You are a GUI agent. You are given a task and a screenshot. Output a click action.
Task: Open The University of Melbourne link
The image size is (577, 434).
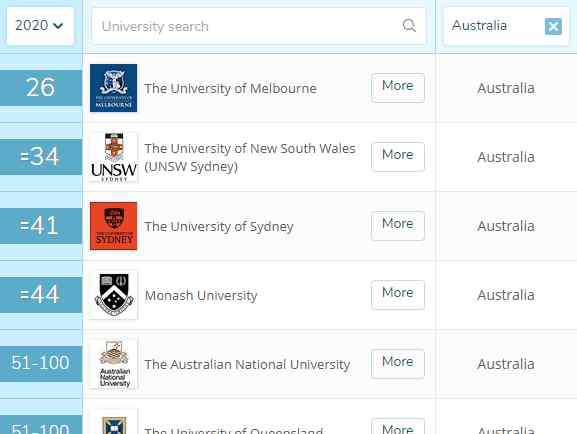pos(230,88)
